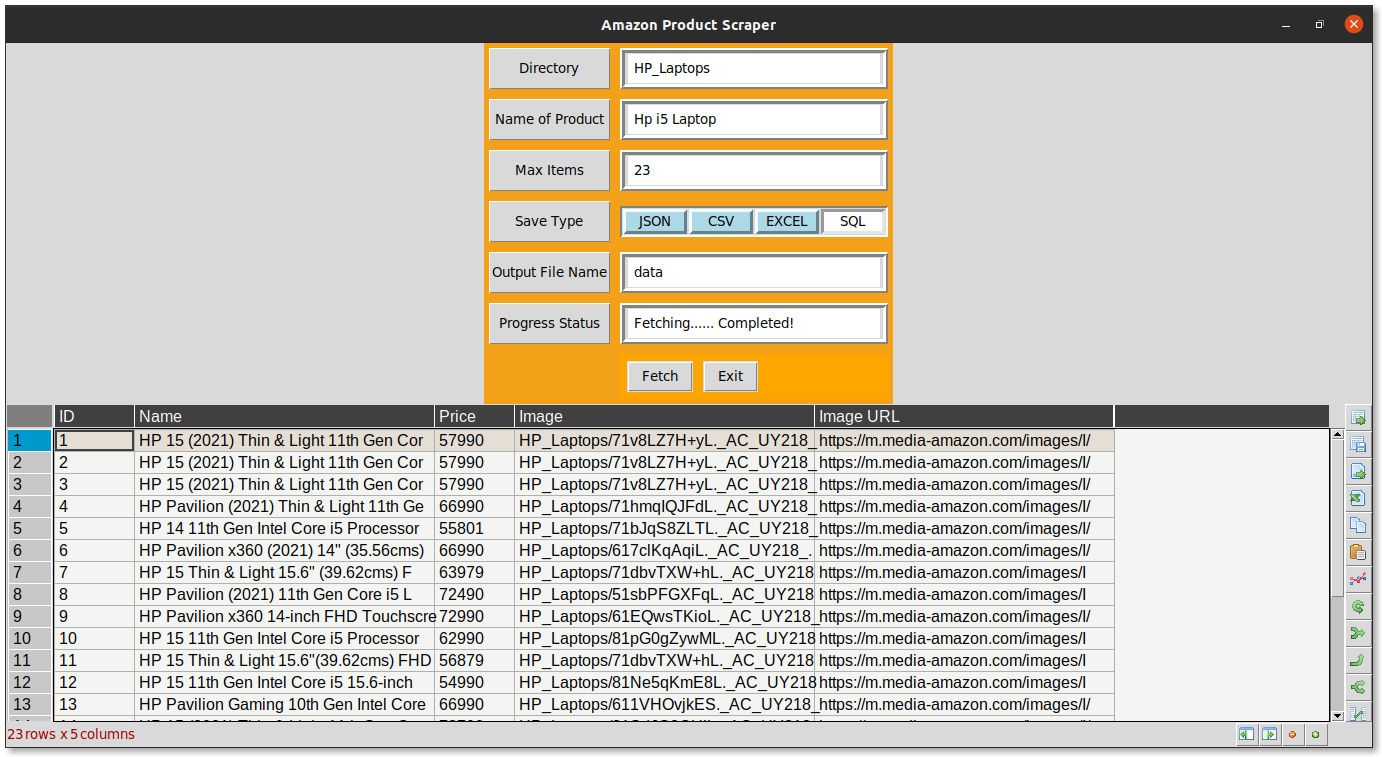The width and height of the screenshot is (1382, 757).
Task: Click the paste clipboard icon
Action: click(1357, 552)
